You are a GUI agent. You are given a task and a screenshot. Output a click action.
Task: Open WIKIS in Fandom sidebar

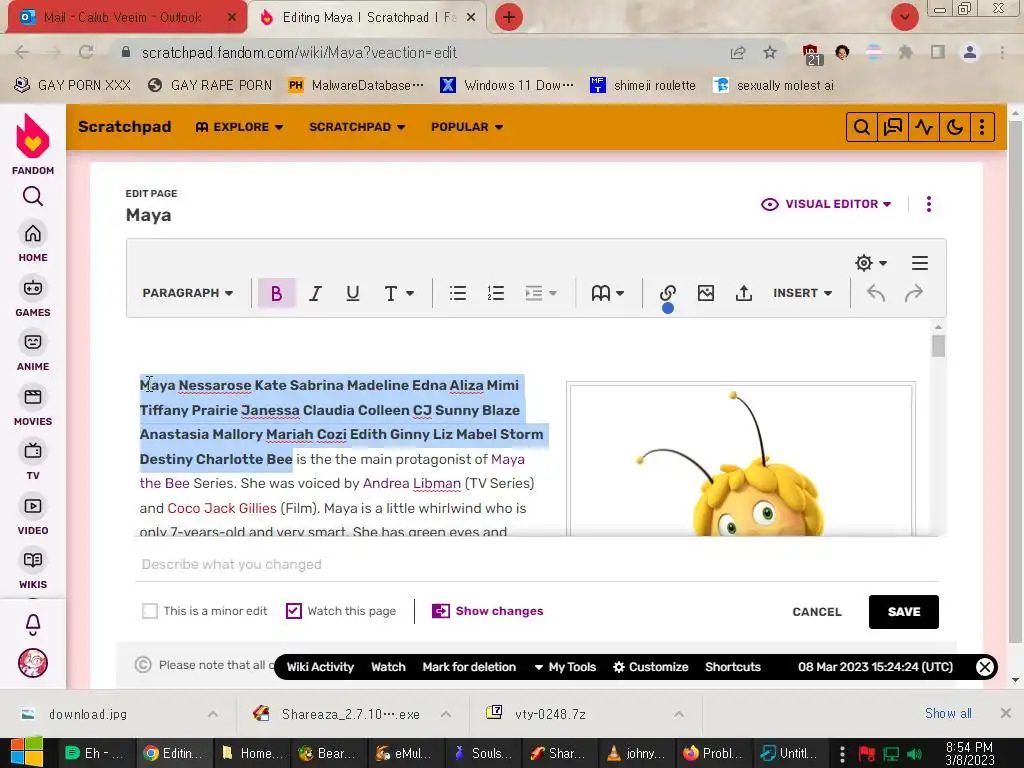coord(33,570)
